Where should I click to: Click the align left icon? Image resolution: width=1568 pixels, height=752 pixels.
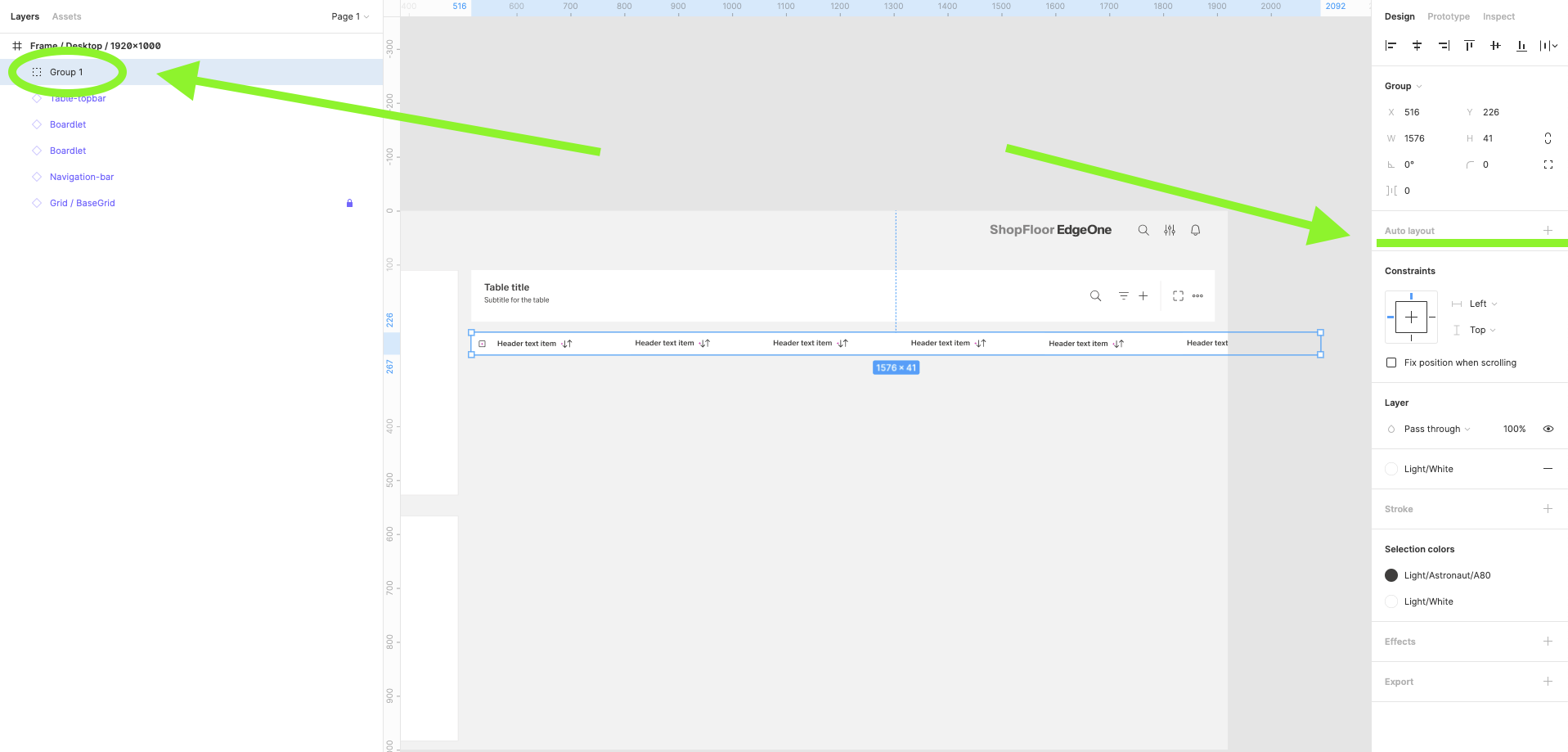(1391, 46)
